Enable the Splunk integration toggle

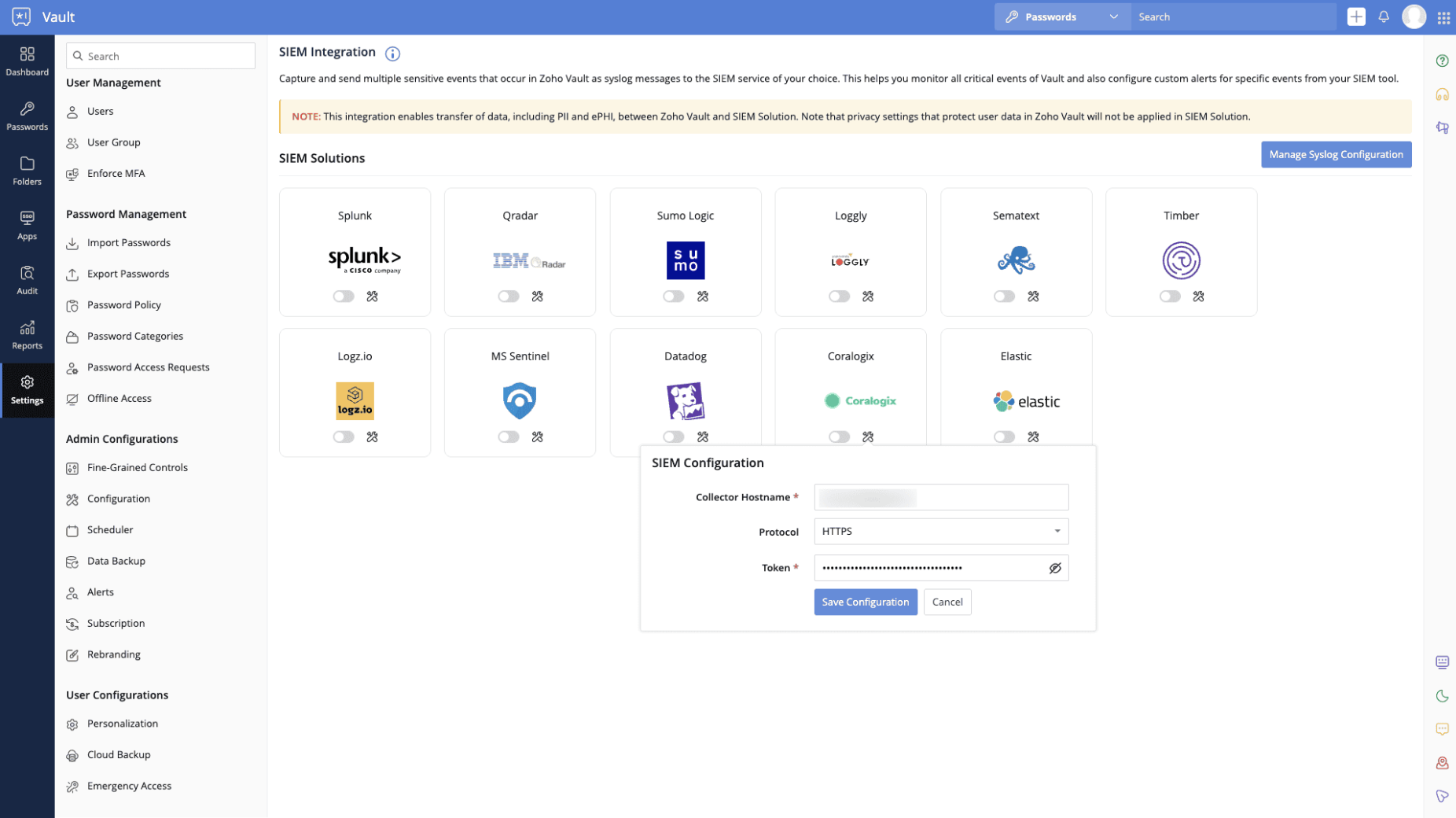pyautogui.click(x=344, y=297)
